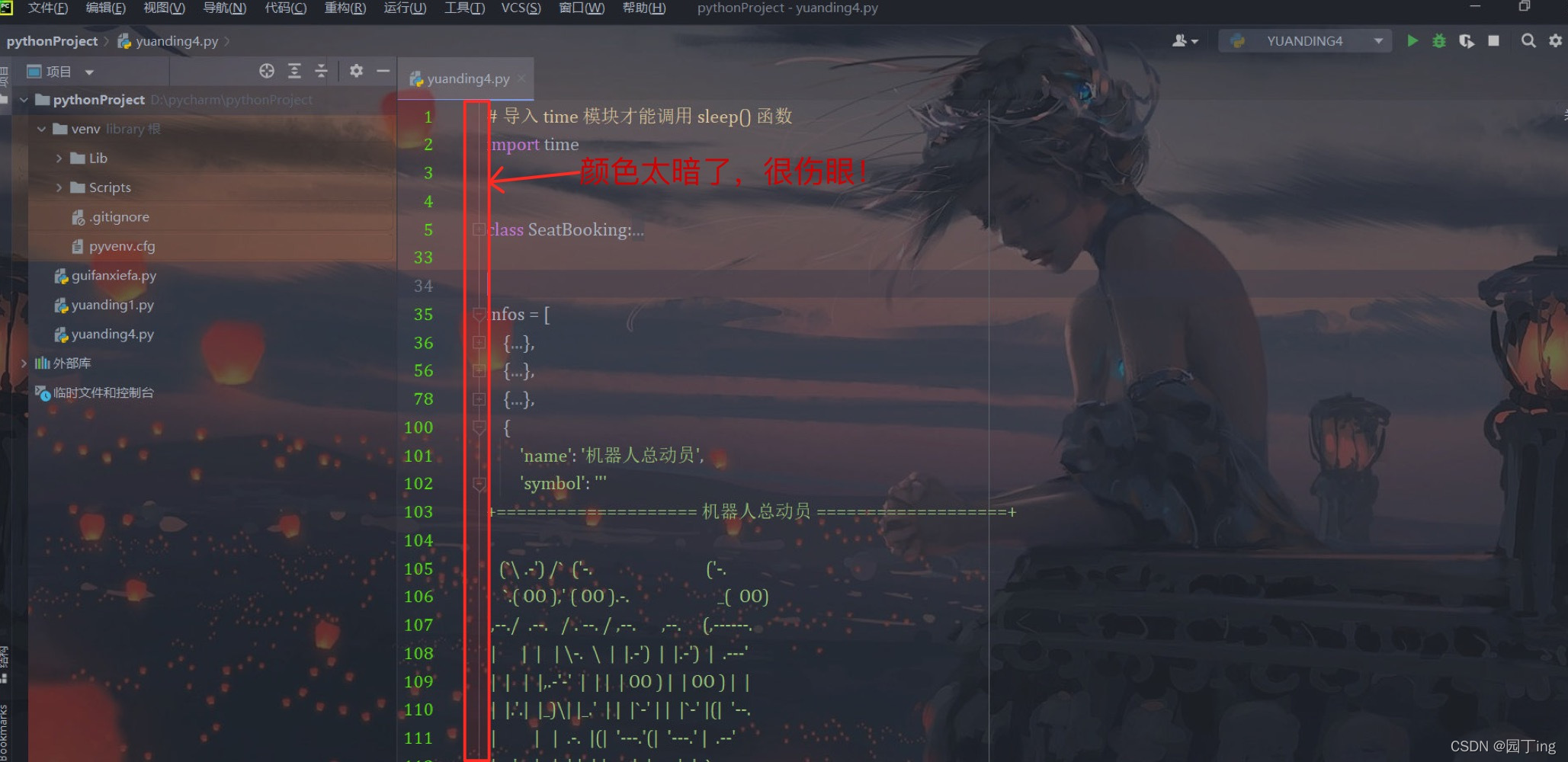This screenshot has height=762, width=1568.
Task: Expand the Scripts folder
Action: click(59, 187)
